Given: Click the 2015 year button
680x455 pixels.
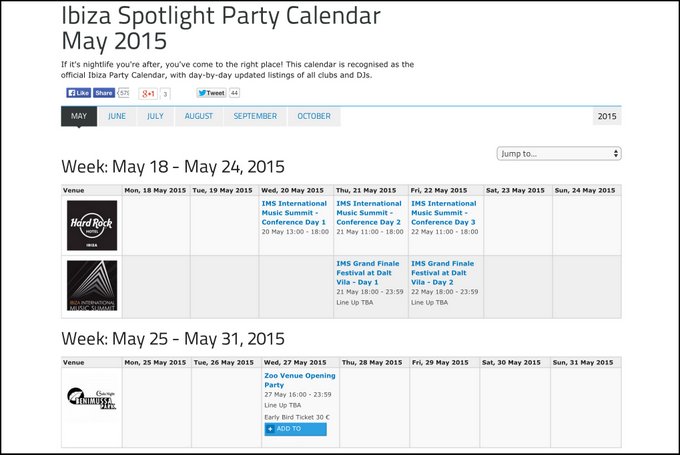Looking at the screenshot, I should point(606,116).
